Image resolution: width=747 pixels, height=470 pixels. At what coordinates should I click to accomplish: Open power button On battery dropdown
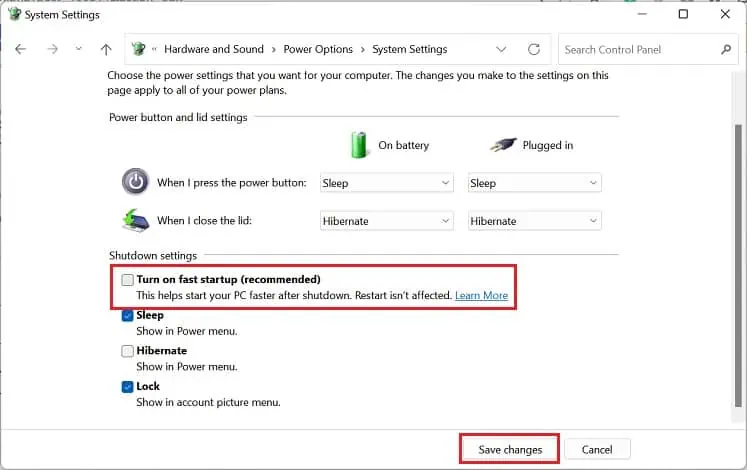387,183
